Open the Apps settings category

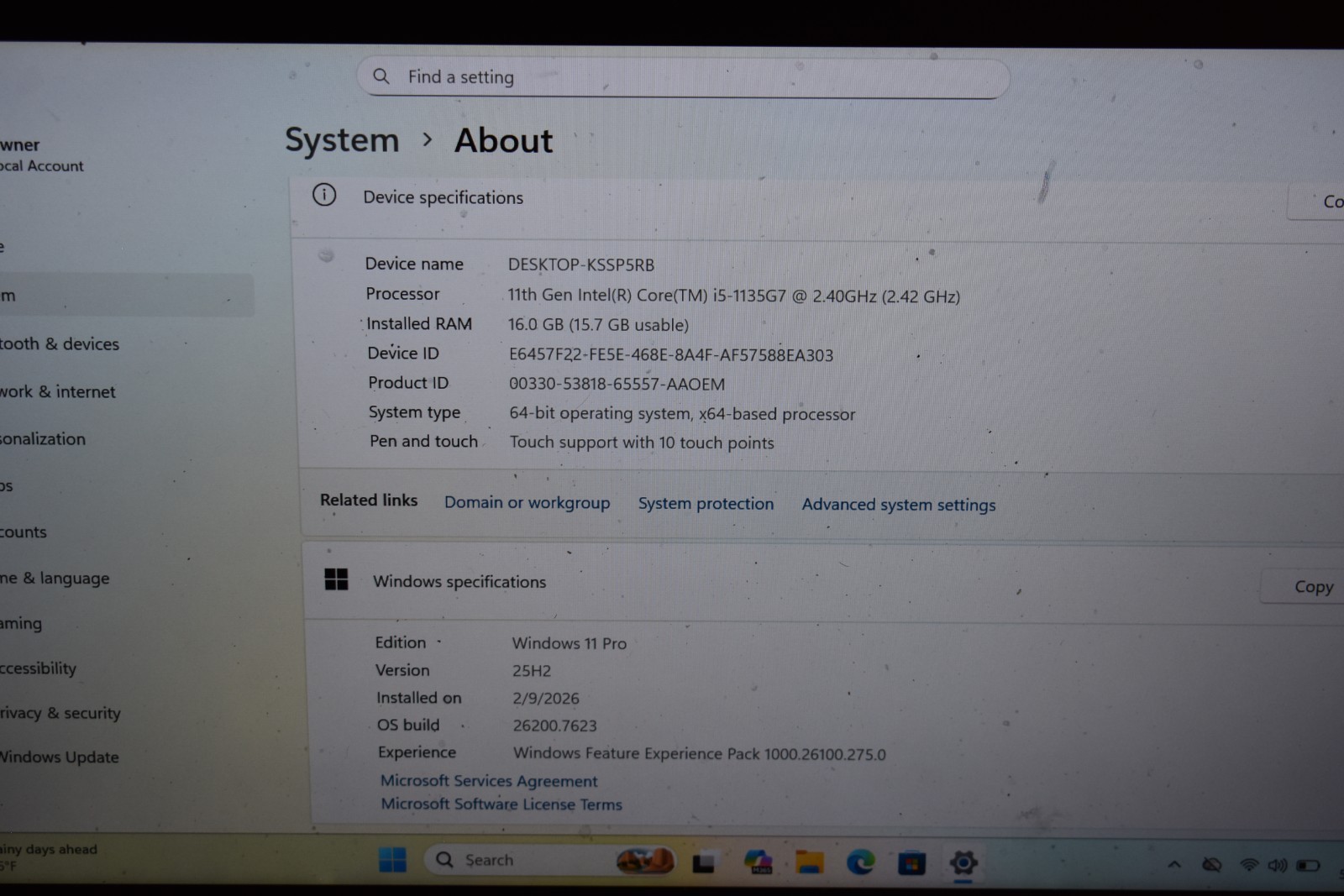point(7,485)
